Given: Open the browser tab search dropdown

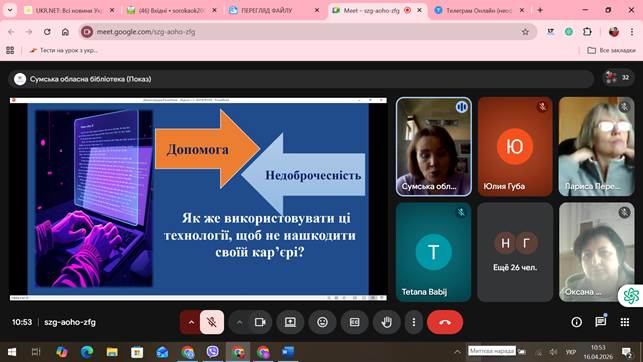Looking at the screenshot, I should [10, 10].
